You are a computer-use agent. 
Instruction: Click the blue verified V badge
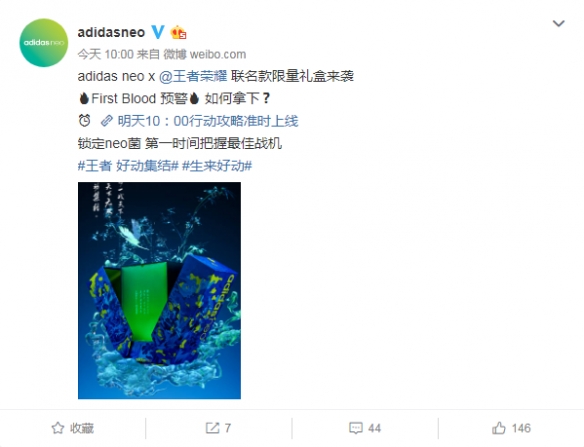158,32
